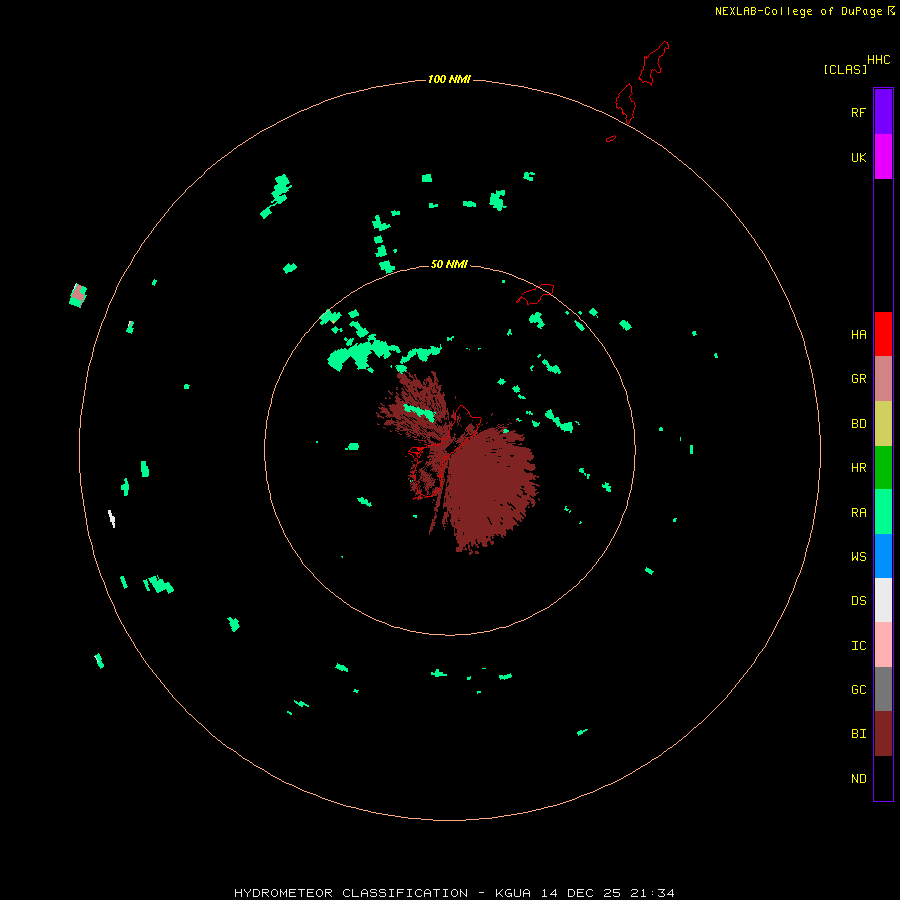Click the "BD" legend label
This screenshot has width=900, height=900.
[x=859, y=424]
